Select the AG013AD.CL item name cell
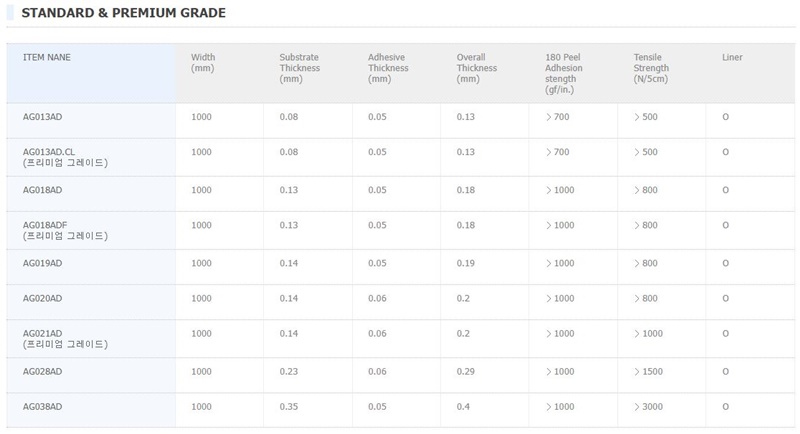This screenshot has height=434, width=800. pos(65,156)
